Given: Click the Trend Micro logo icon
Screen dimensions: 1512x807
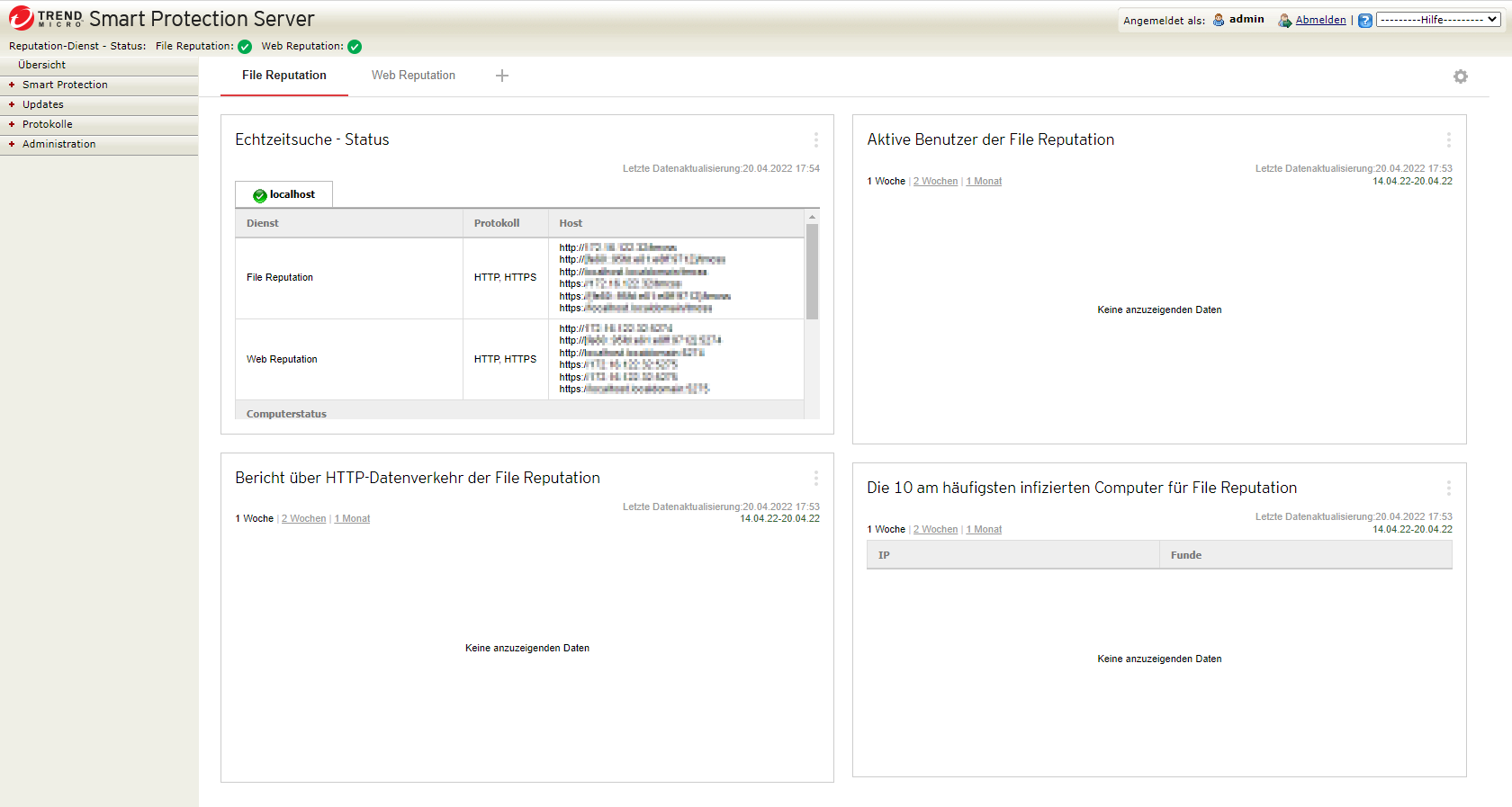Looking at the screenshot, I should coord(22,18).
